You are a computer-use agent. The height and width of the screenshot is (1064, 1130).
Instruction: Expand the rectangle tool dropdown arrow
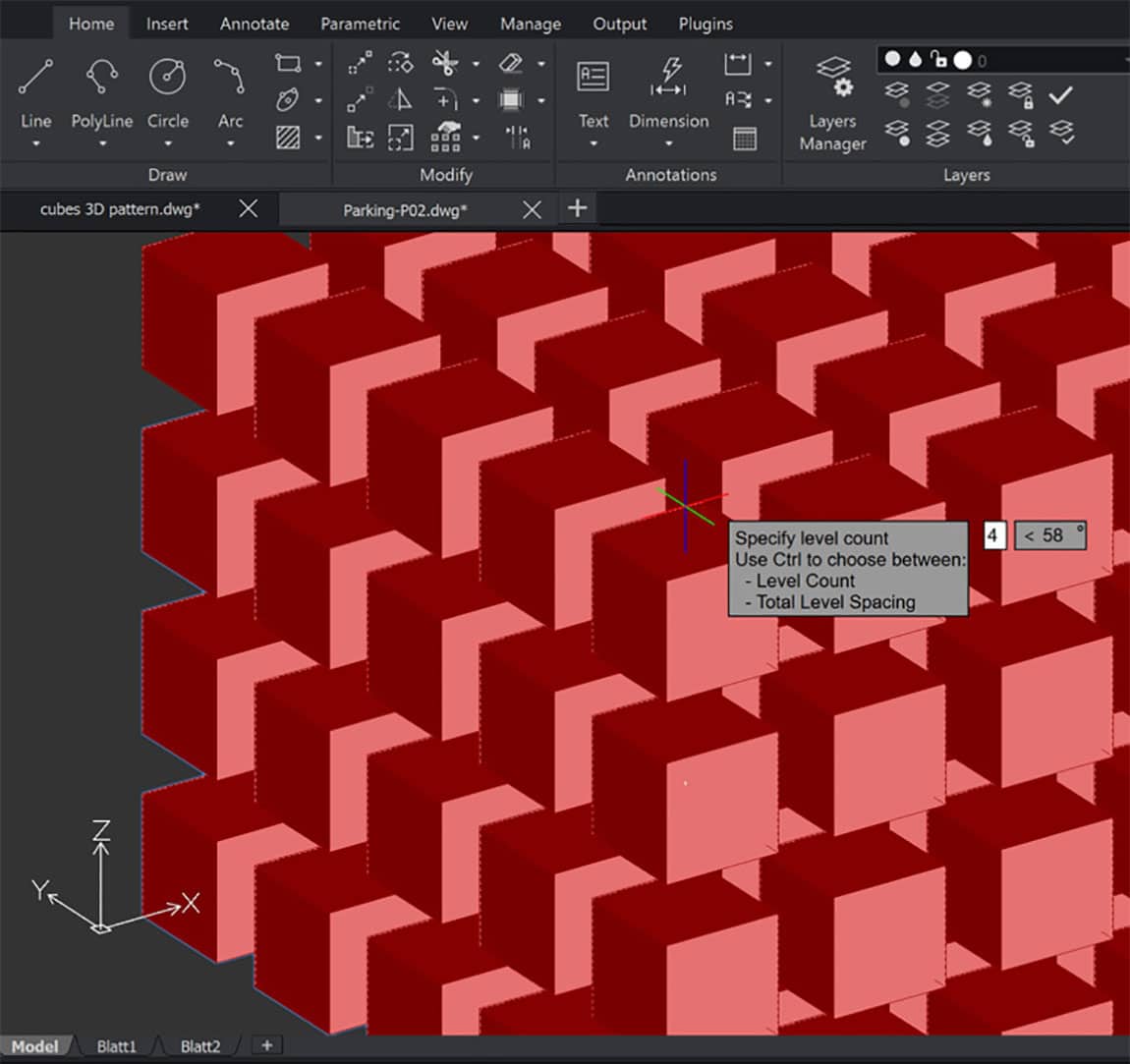click(318, 64)
